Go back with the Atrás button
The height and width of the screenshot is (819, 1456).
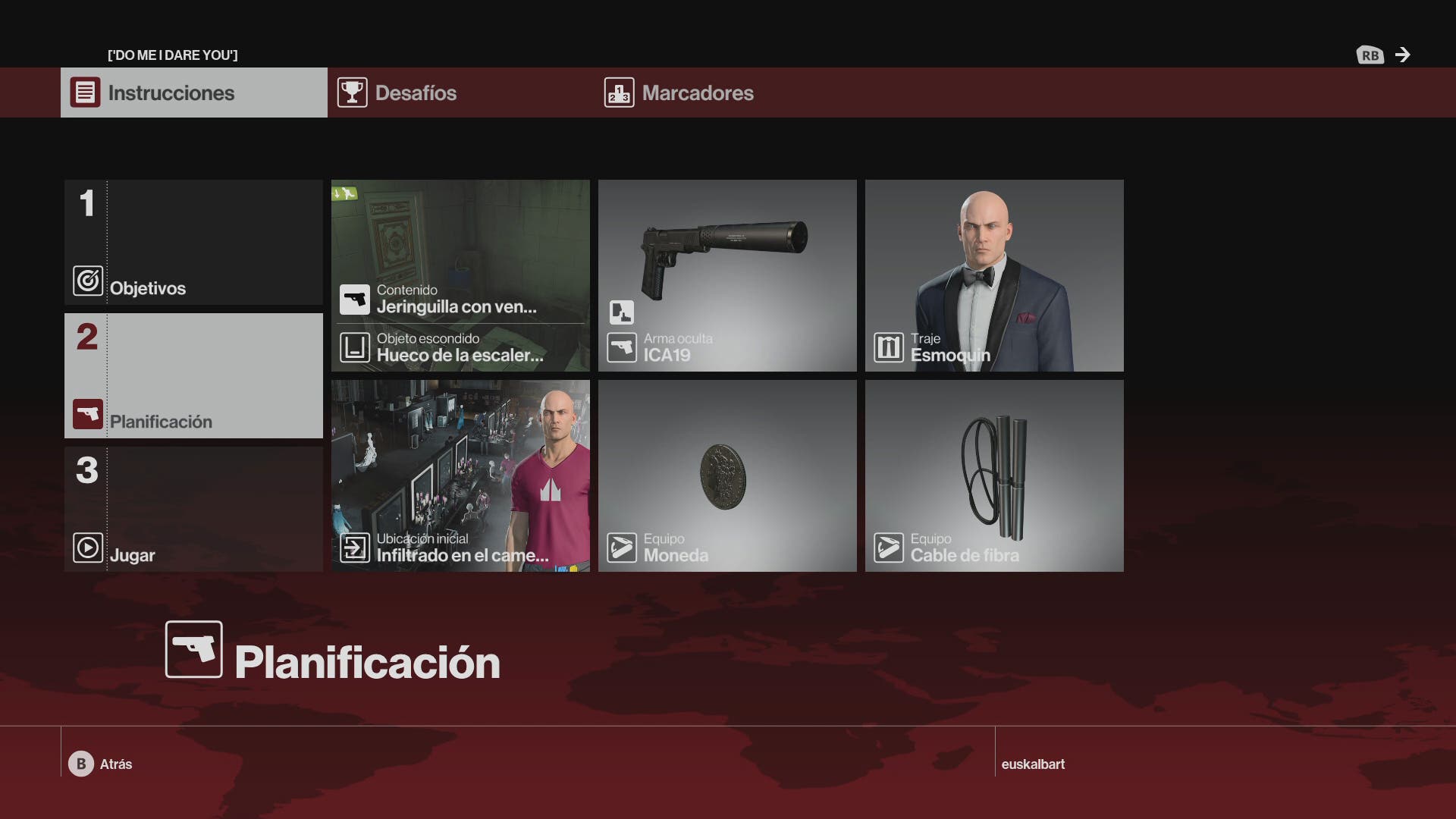tap(100, 764)
